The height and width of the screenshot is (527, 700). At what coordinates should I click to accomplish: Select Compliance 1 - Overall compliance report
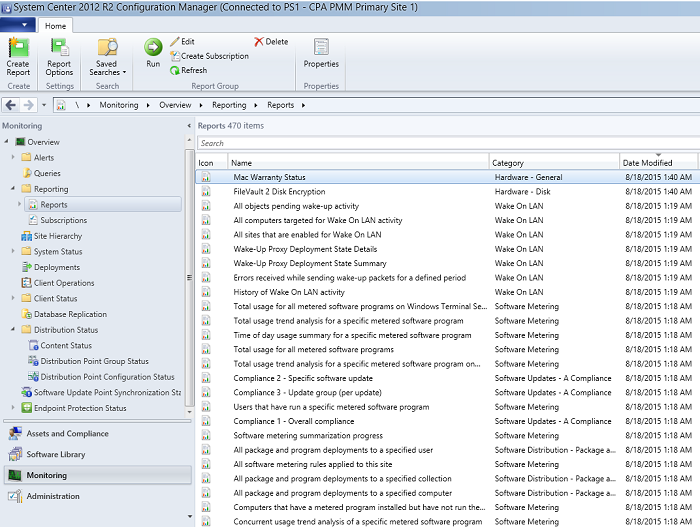pos(447,421)
